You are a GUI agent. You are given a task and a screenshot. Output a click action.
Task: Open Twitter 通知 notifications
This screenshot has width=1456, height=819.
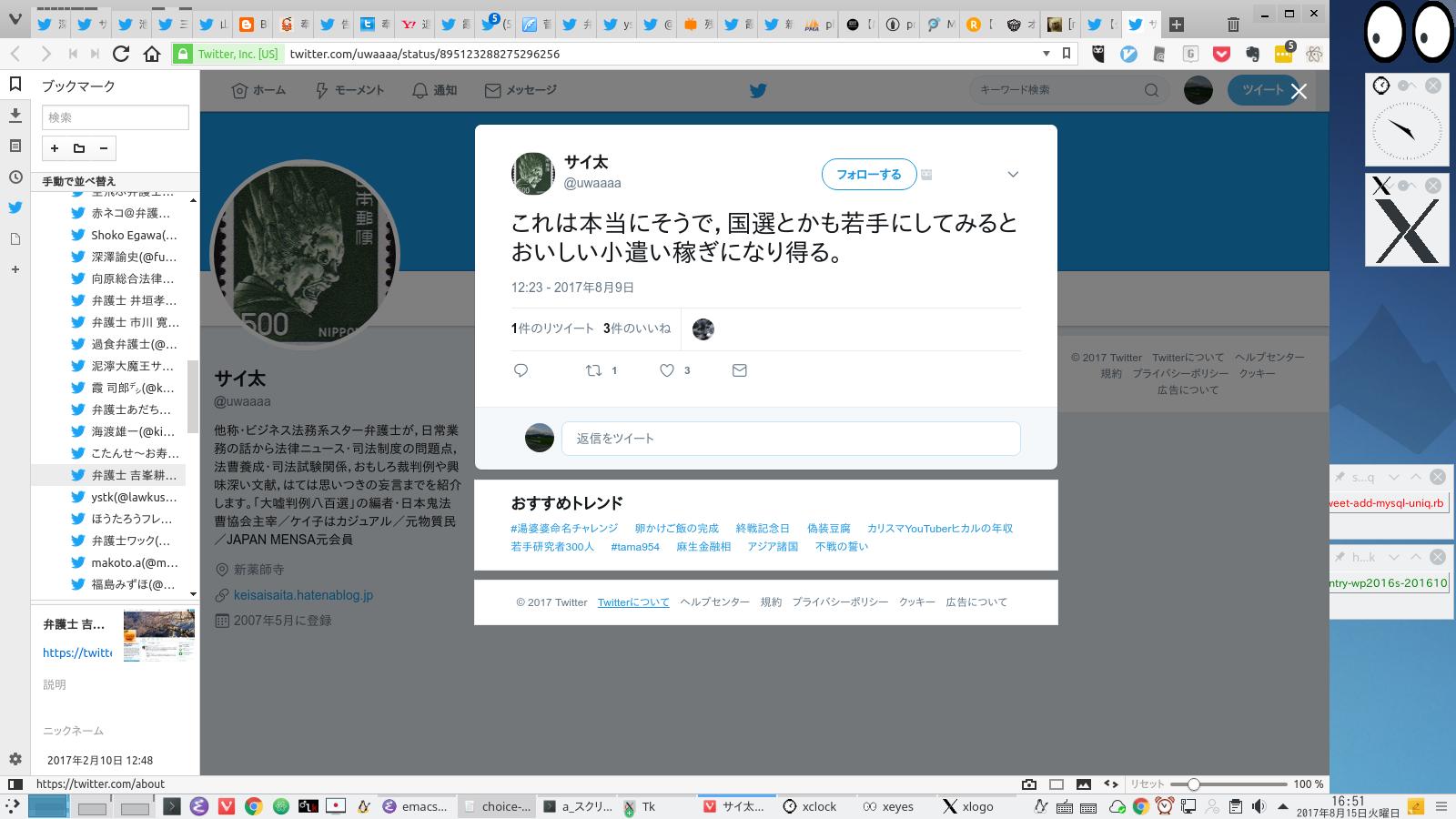pyautogui.click(x=434, y=90)
